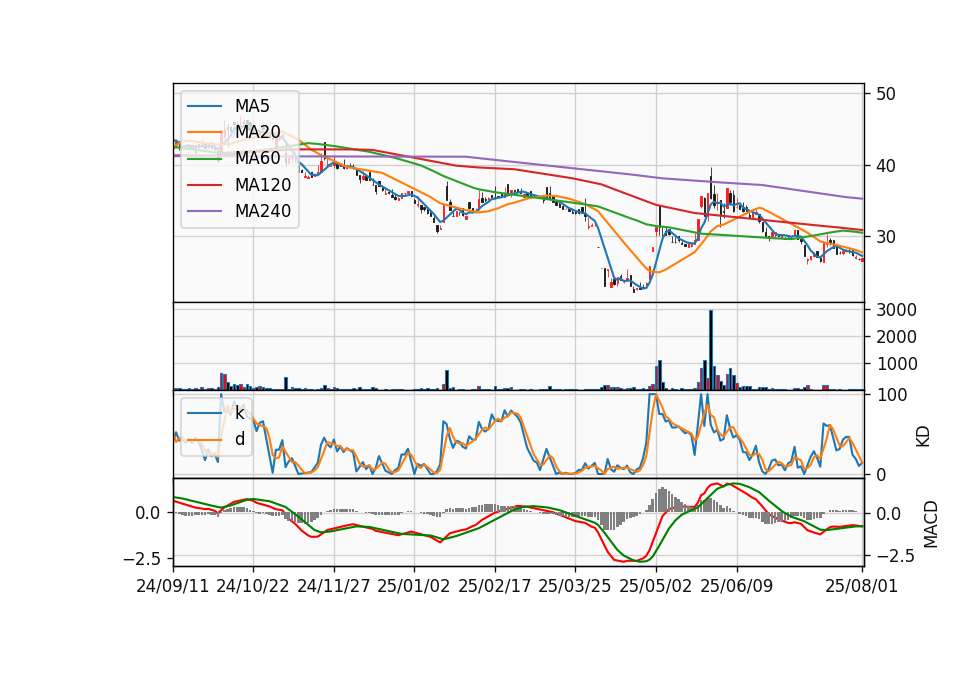Image resolution: width=960 pixels, height=690 pixels.
Task: Click the 'k' legend label in KD panel
Action: pyautogui.click(x=239, y=413)
